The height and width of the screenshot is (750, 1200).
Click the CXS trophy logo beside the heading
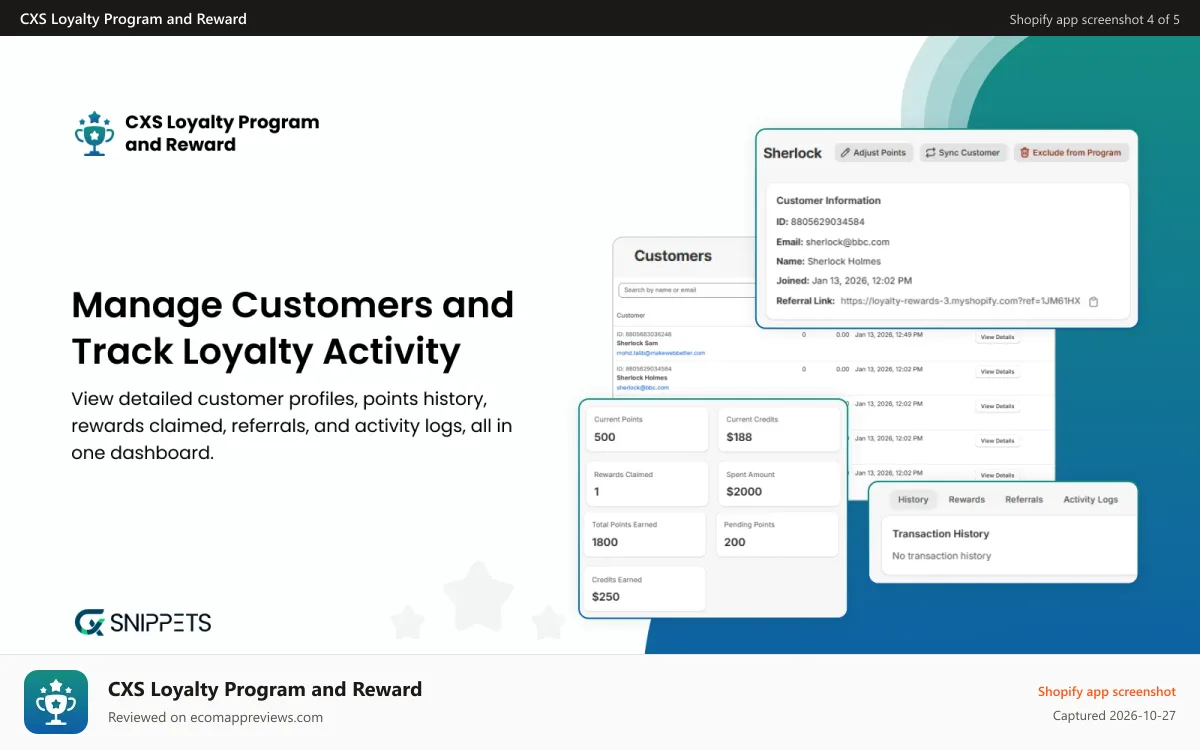tap(94, 133)
